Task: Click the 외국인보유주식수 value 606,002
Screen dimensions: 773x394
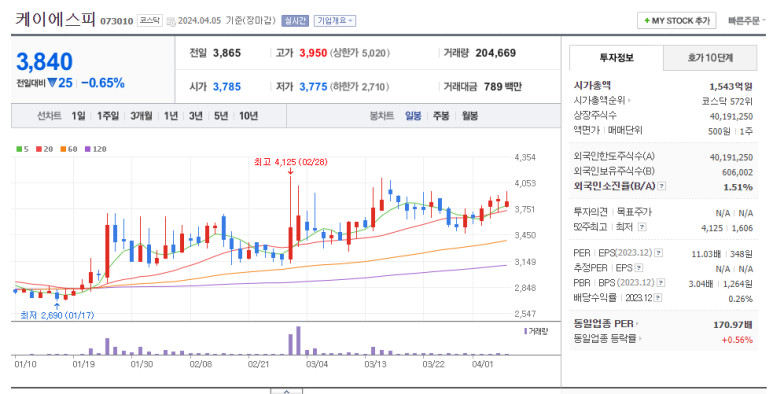Action: pos(738,172)
